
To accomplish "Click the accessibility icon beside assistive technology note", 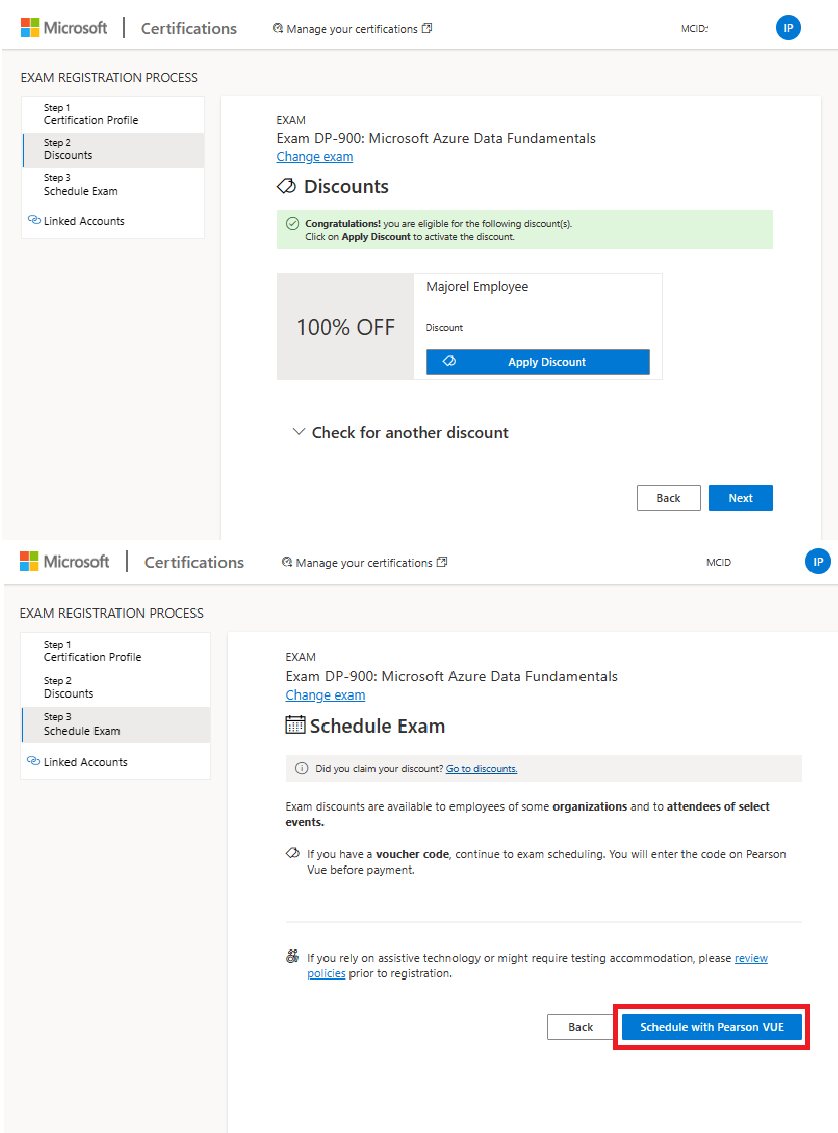I will 292,957.
